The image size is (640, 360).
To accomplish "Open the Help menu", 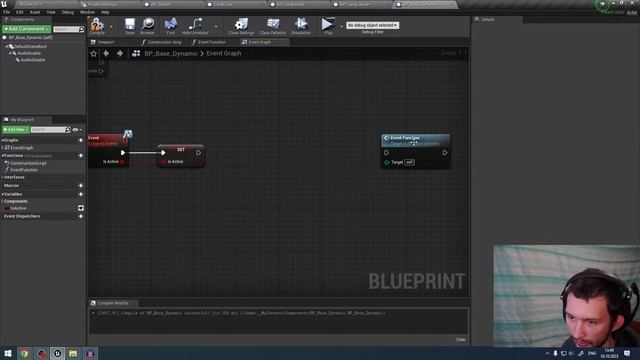I will [x=105, y=12].
